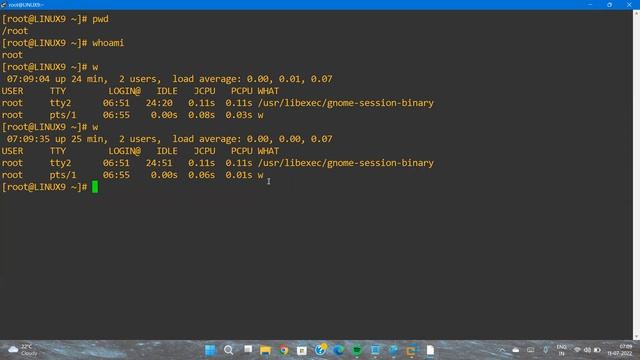The image size is (640, 360).
Task: Open taskbar Search magnifier
Action: pos(229,350)
